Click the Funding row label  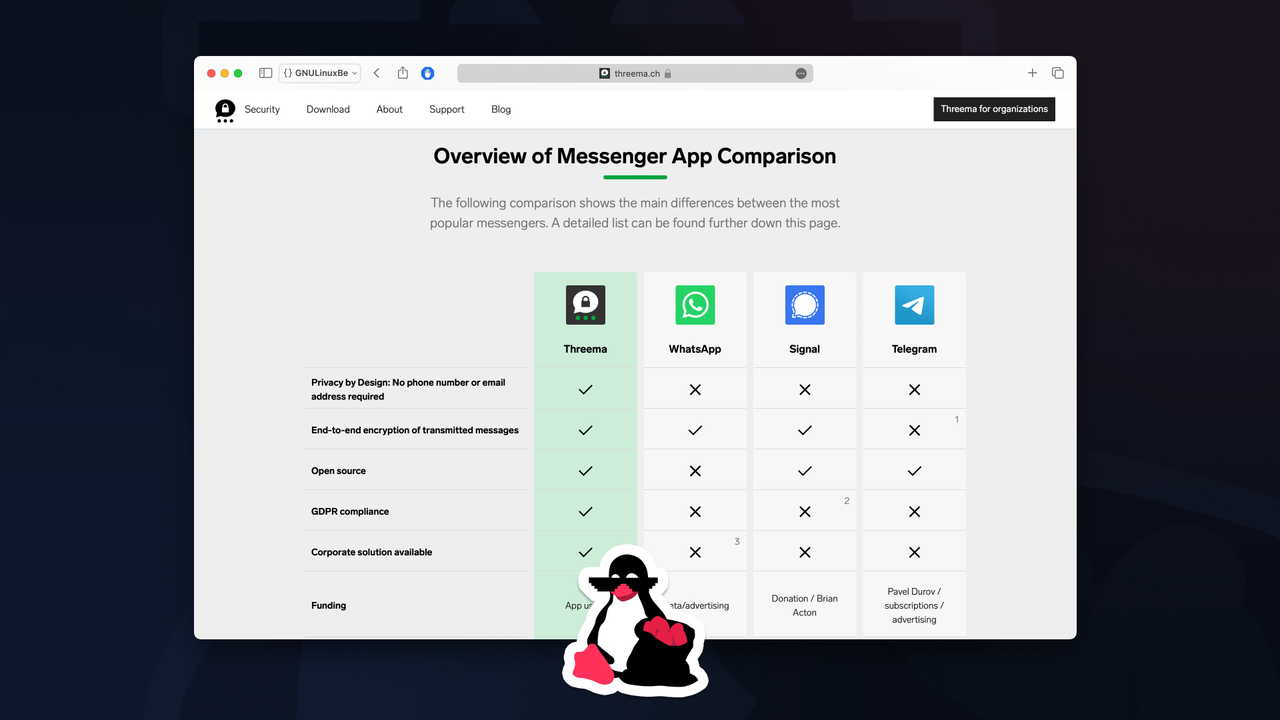[x=328, y=606]
